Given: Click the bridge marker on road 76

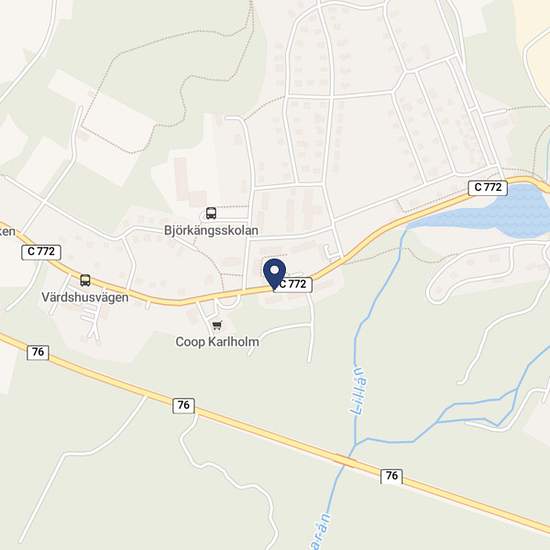Looking at the screenshot, I should (346, 460).
